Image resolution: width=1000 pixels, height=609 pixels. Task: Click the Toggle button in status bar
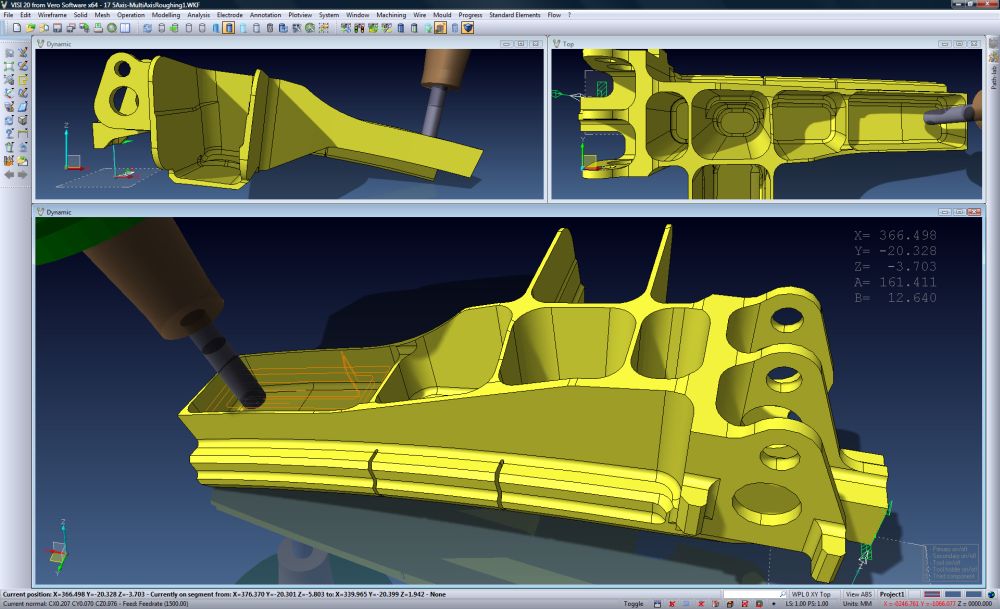(x=634, y=603)
